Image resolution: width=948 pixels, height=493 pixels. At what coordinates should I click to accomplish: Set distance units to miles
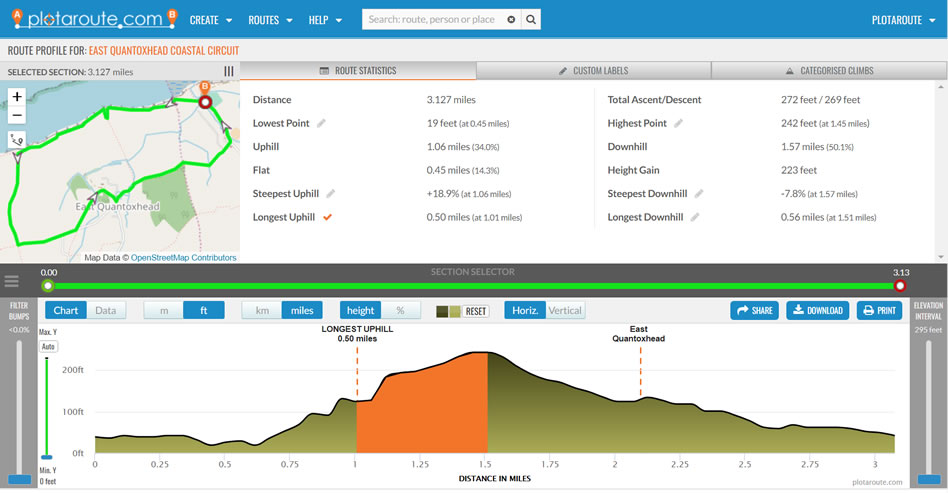pyautogui.click(x=302, y=310)
